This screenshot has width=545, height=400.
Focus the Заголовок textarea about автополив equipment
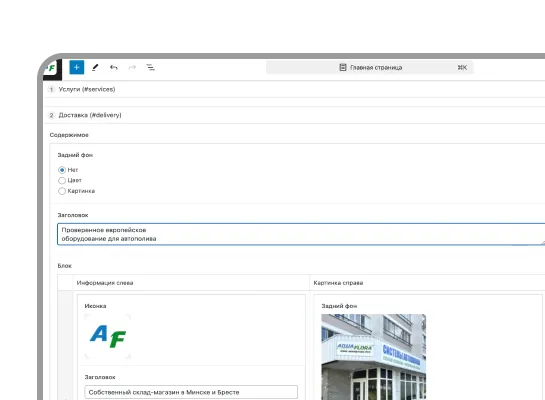click(x=301, y=234)
